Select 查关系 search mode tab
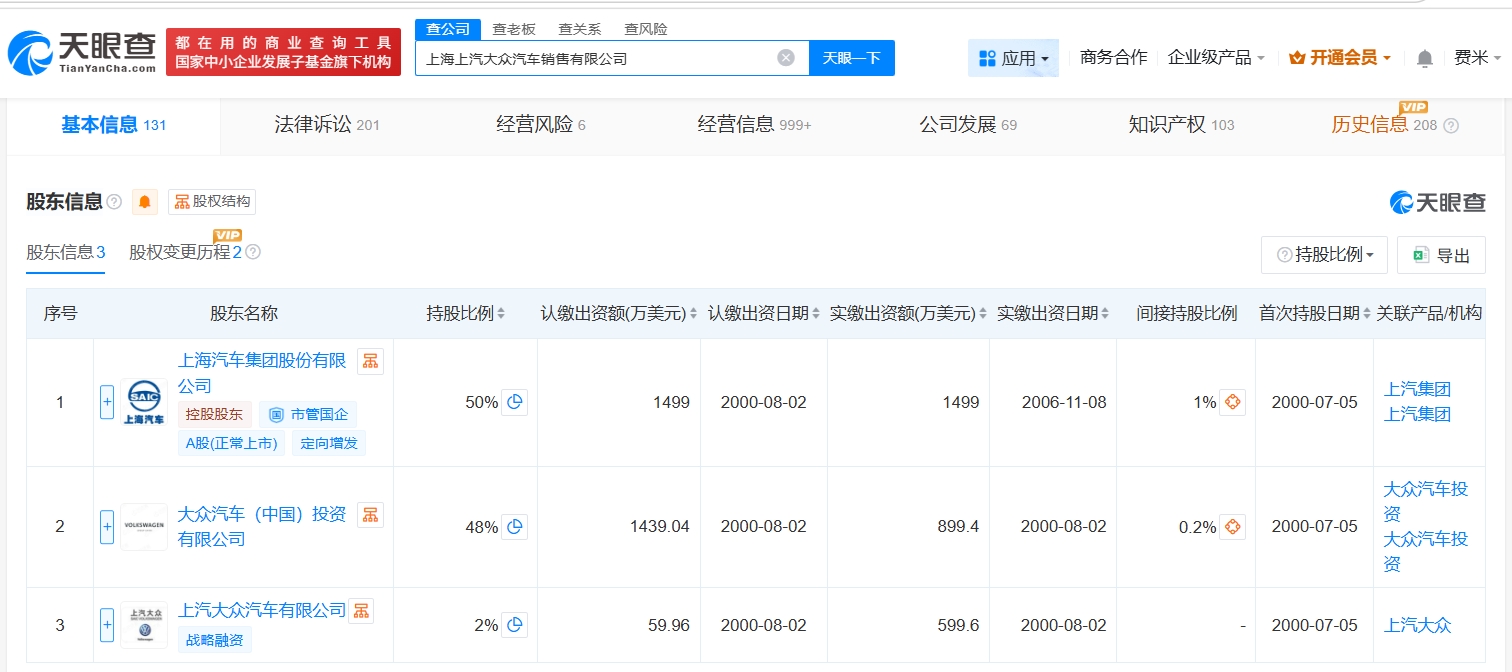This screenshot has width=1512, height=672. (580, 29)
